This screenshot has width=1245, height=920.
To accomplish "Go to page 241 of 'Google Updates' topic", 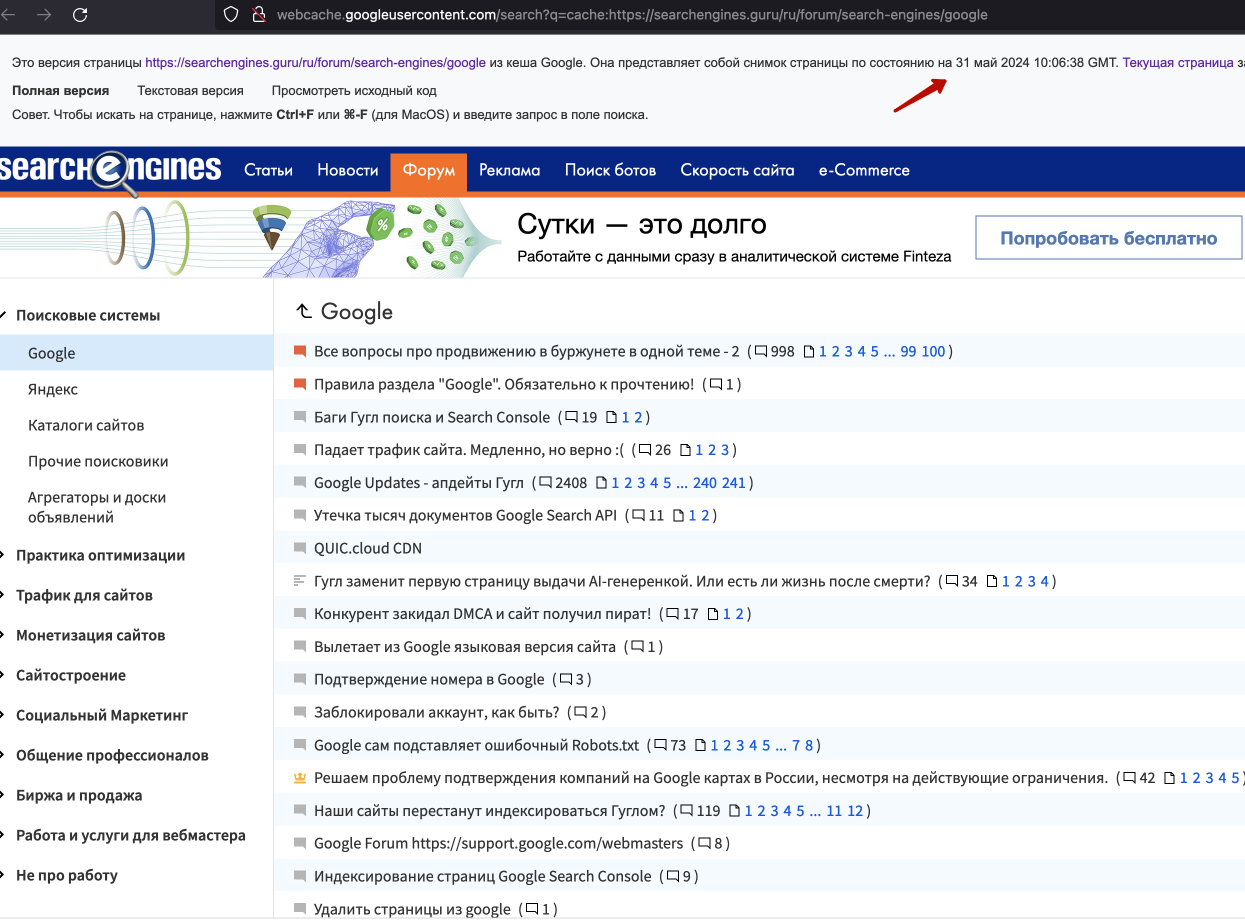I will [x=734, y=483].
